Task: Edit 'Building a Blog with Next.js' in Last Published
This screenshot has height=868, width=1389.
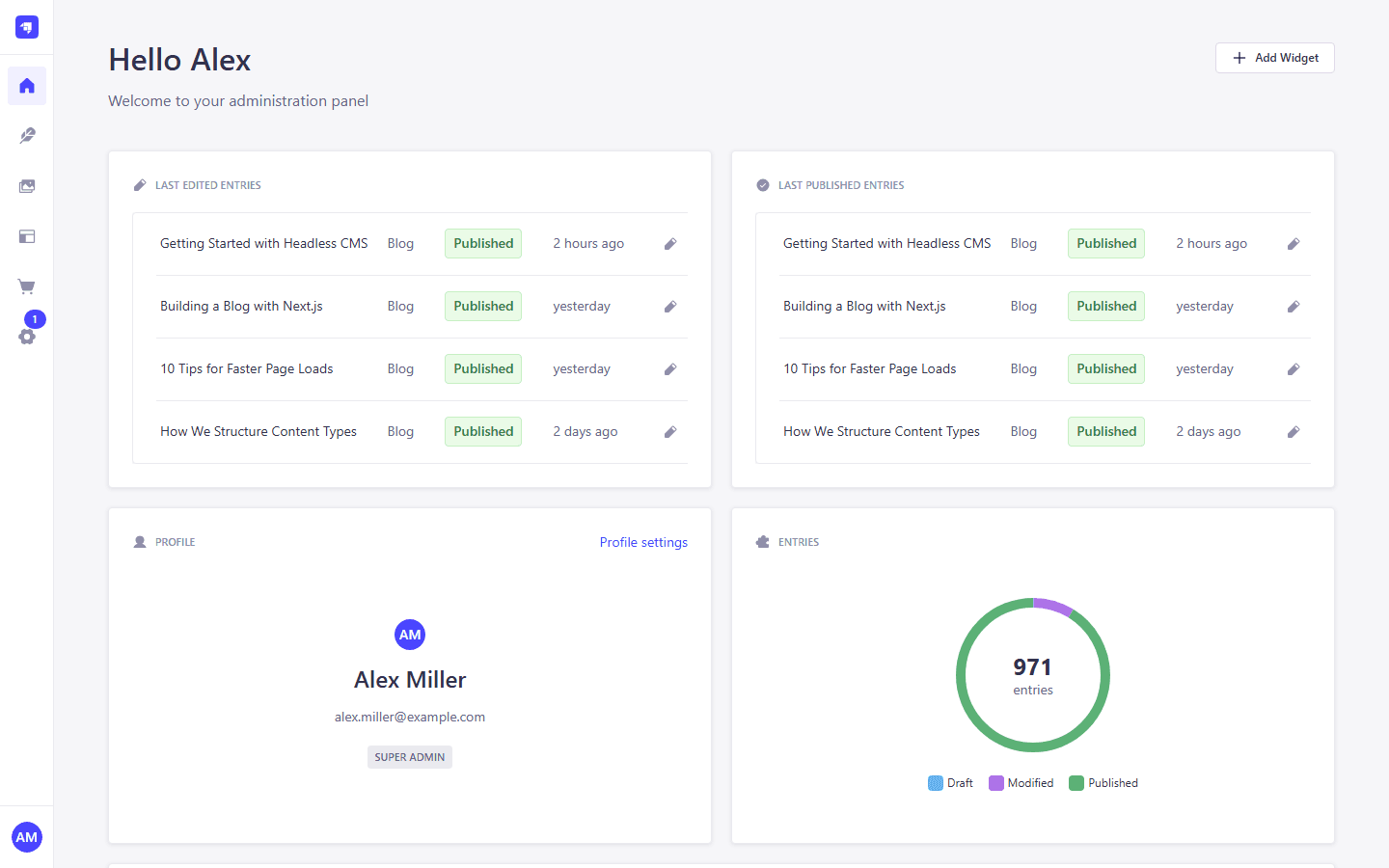Action: [x=1294, y=307]
